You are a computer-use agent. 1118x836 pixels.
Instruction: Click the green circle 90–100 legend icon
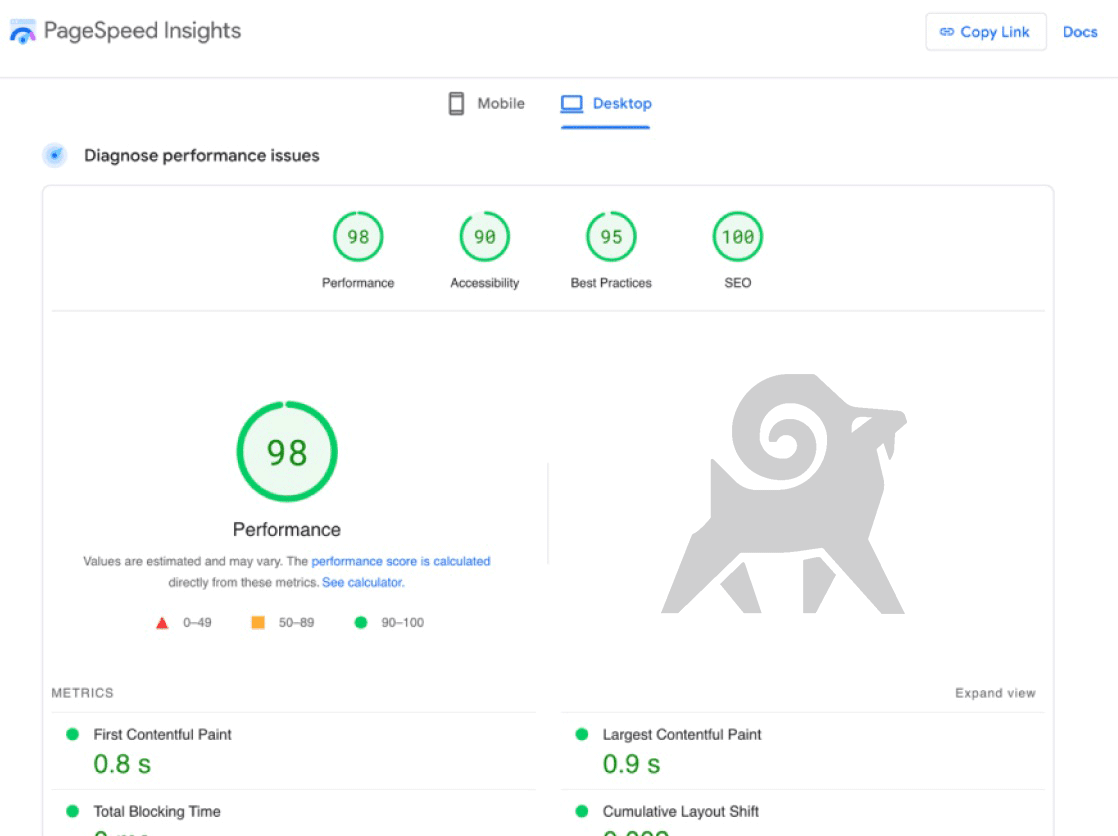tap(361, 623)
